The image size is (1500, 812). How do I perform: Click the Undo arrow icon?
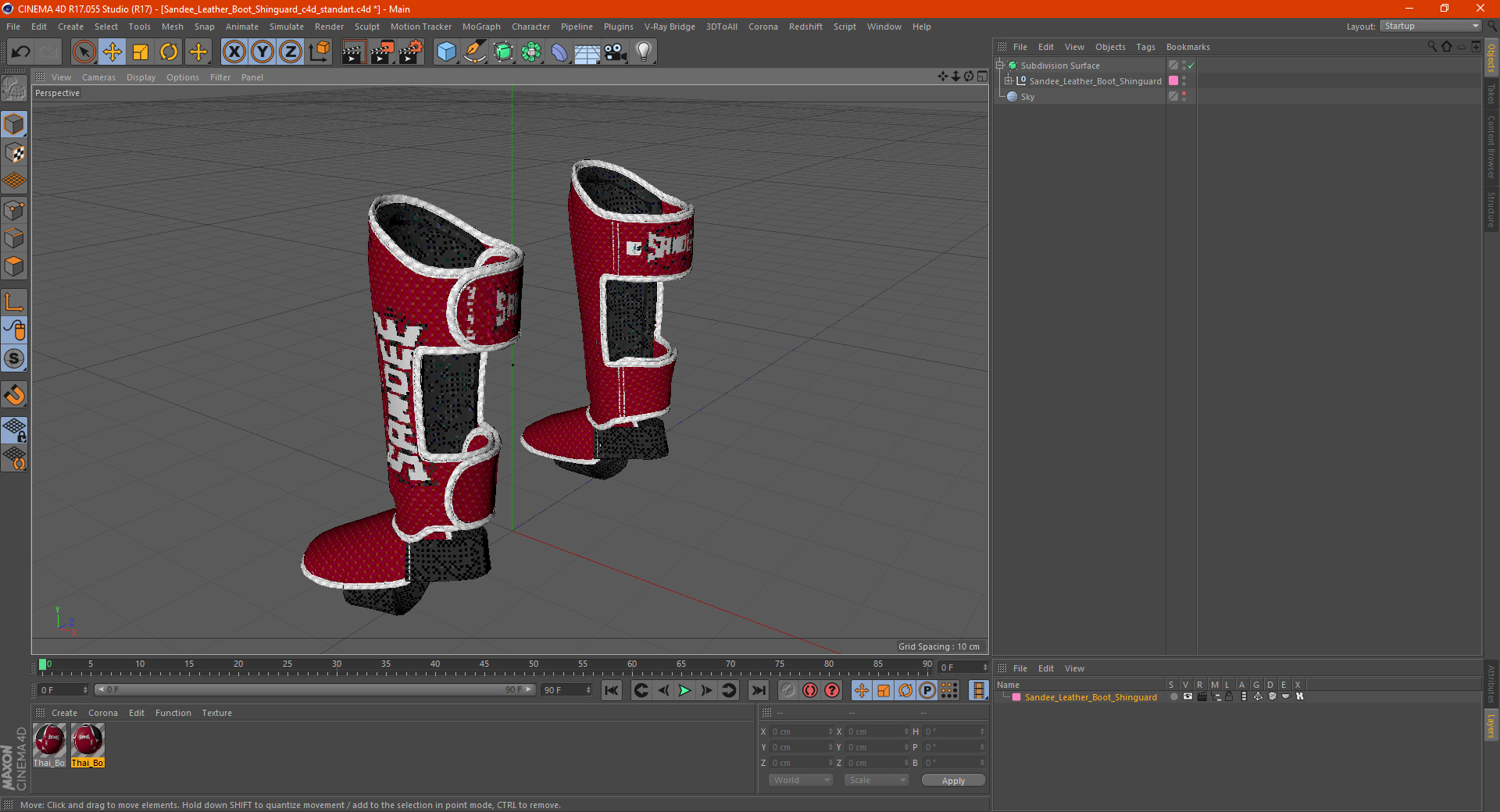click(x=21, y=52)
